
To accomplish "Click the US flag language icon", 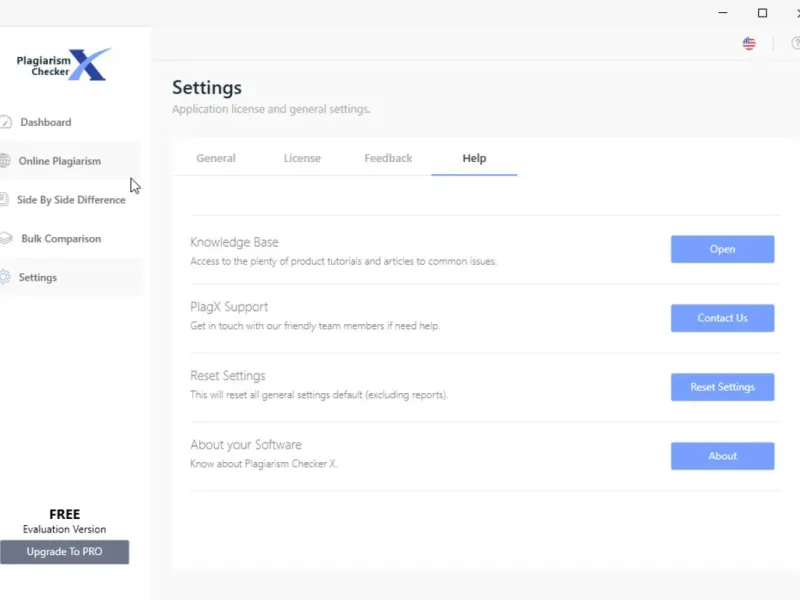I will [749, 44].
